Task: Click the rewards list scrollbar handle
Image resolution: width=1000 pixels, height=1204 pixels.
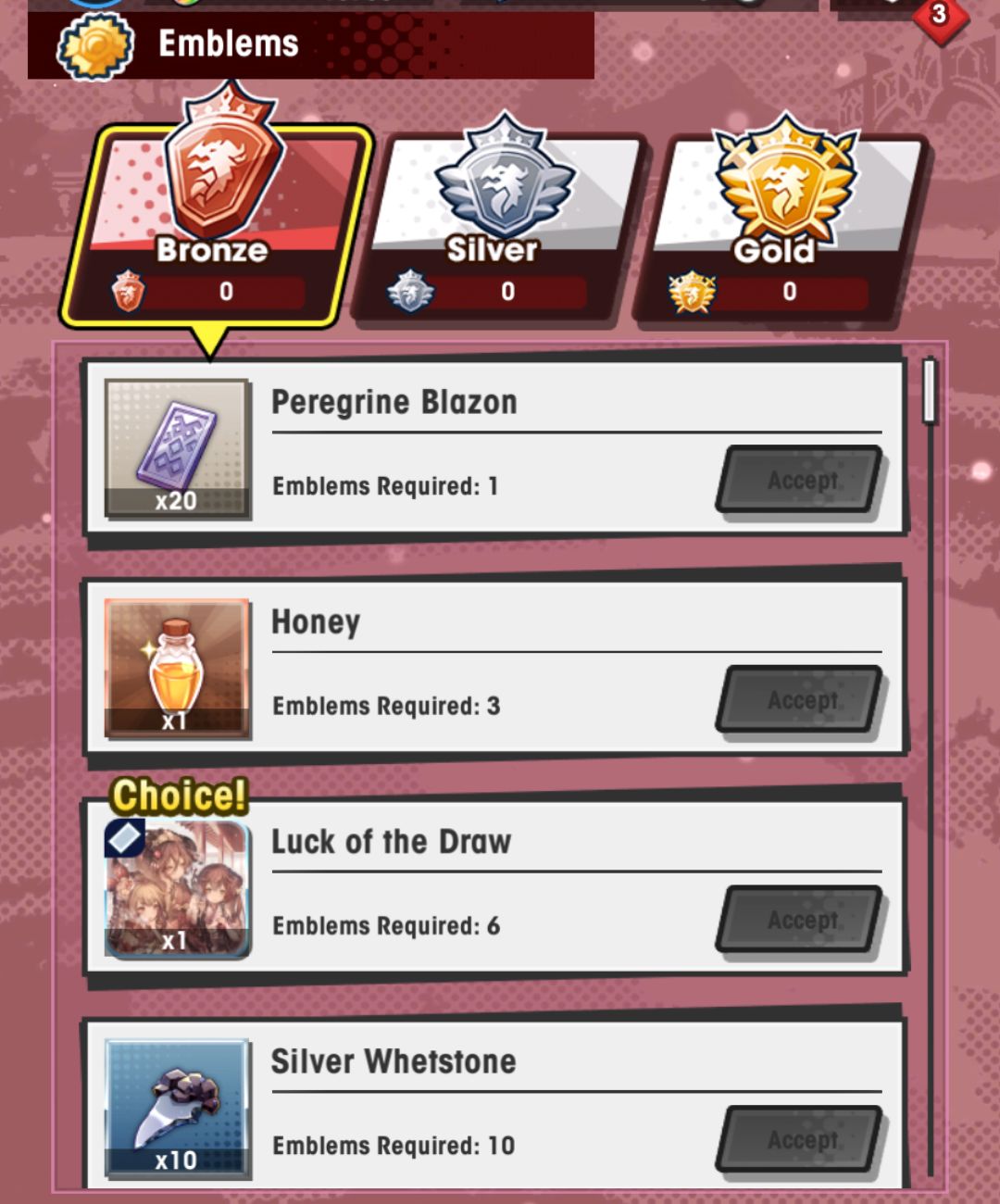Action: pos(931,391)
